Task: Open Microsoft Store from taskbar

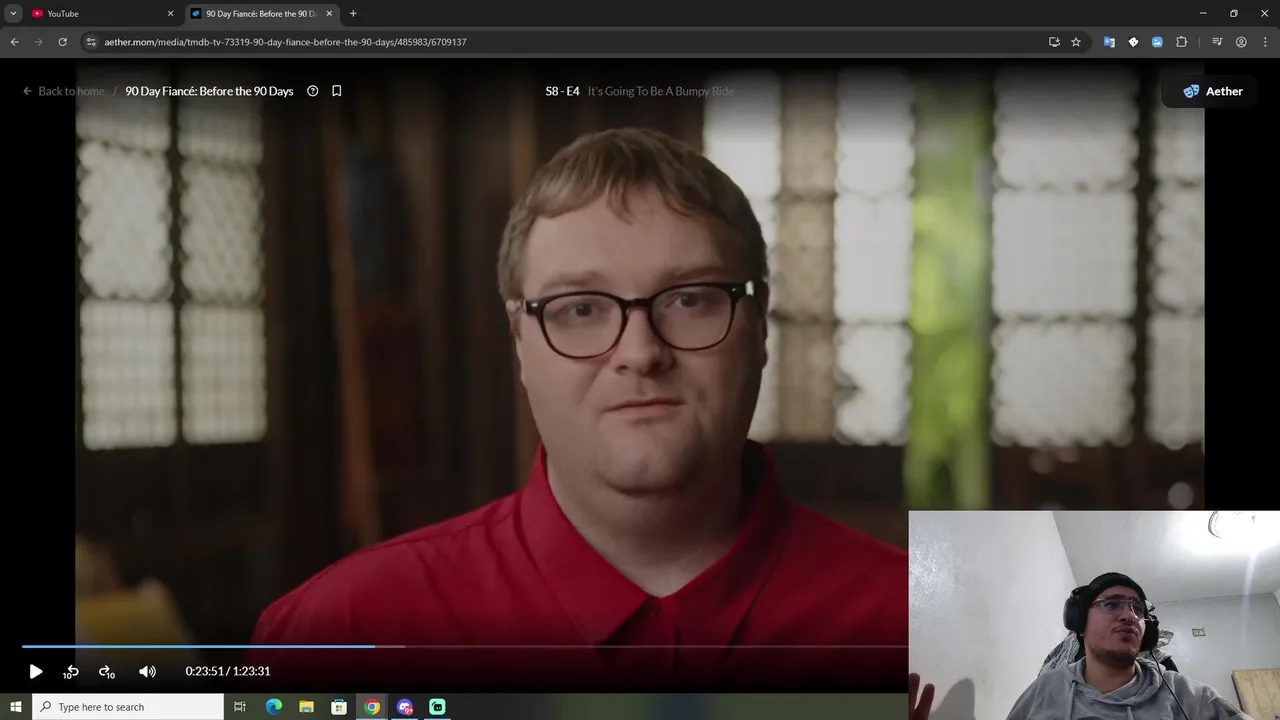Action: pyautogui.click(x=339, y=707)
